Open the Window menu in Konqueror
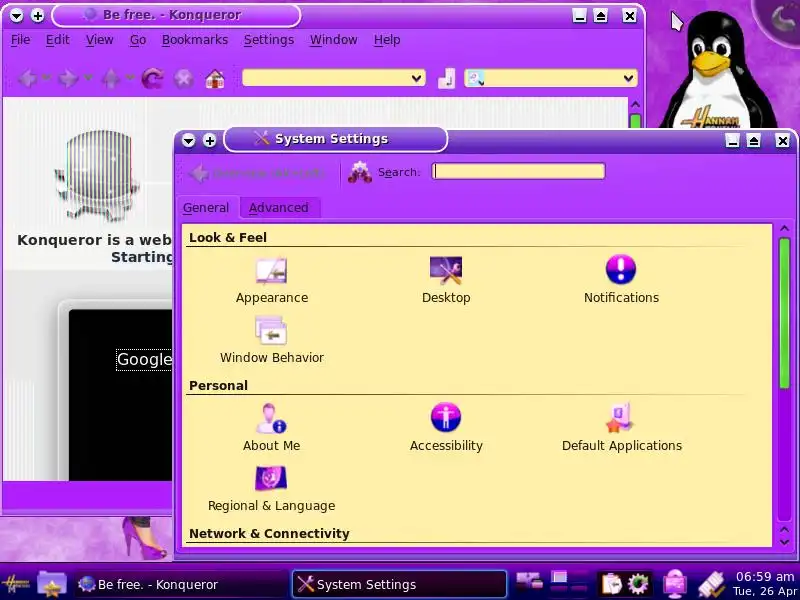This screenshot has height=600, width=800. (334, 40)
